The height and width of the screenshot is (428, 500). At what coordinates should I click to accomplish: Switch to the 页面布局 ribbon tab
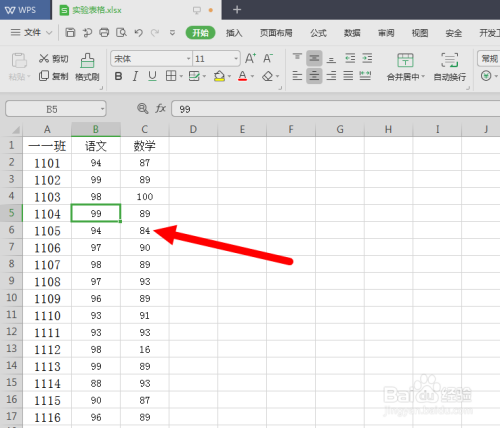pos(276,33)
